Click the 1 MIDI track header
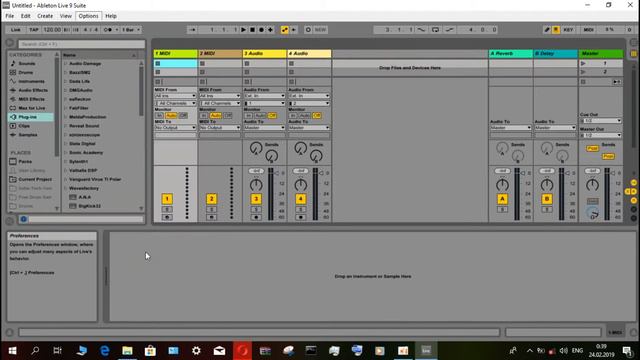The image size is (640, 360). pyautogui.click(x=176, y=53)
